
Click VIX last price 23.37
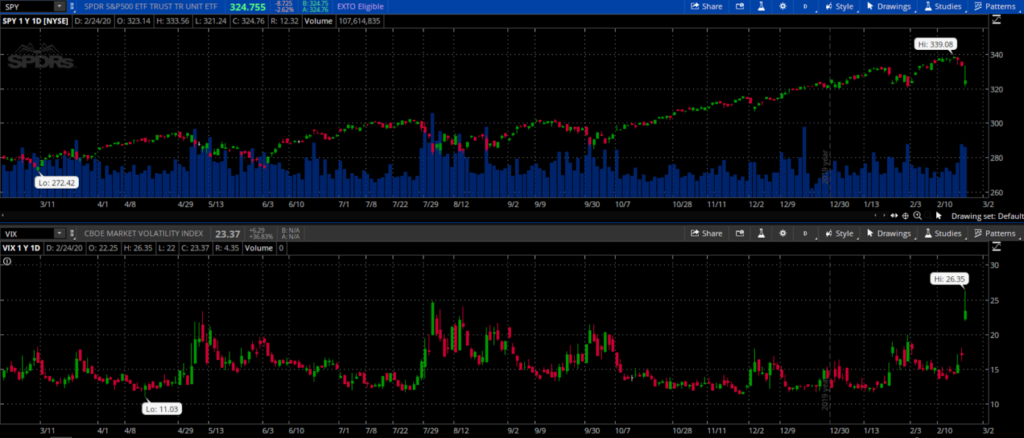[x=227, y=233]
